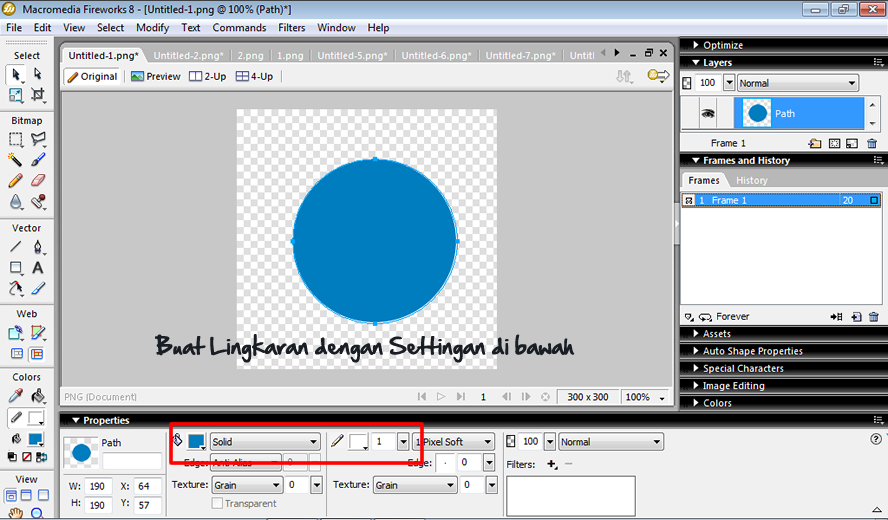Select the Eyedropper tool
Viewport: 888px width, 520px height.
[x=15, y=395]
